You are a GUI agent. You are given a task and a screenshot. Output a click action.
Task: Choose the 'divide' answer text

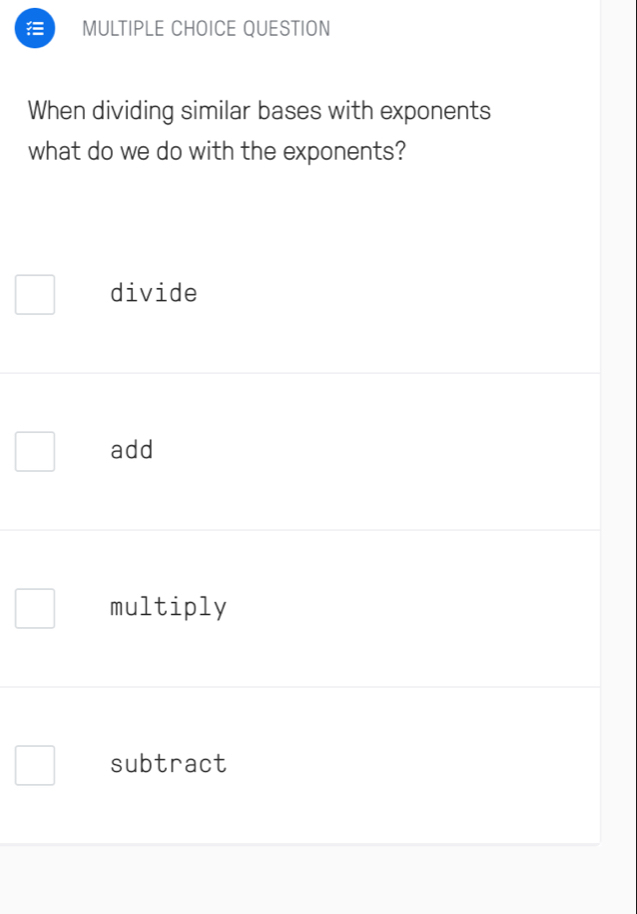tap(154, 293)
